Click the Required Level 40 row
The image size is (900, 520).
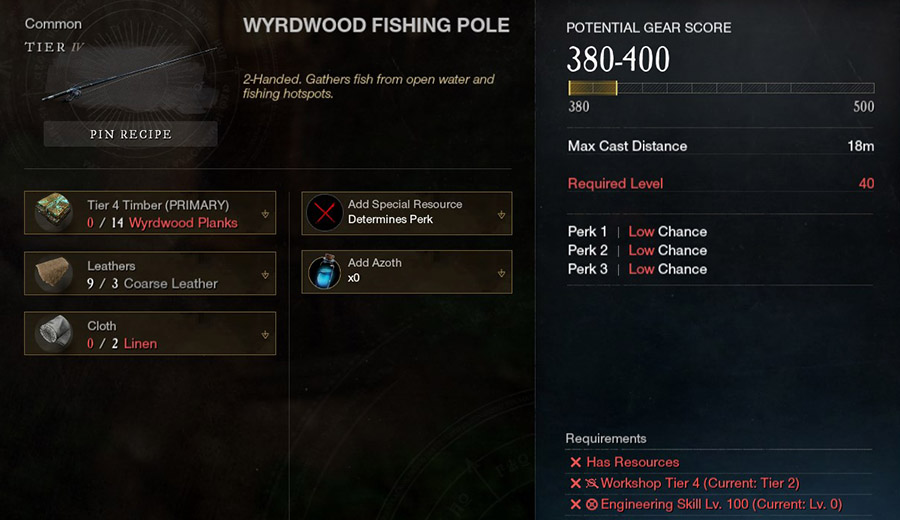[x=721, y=184]
